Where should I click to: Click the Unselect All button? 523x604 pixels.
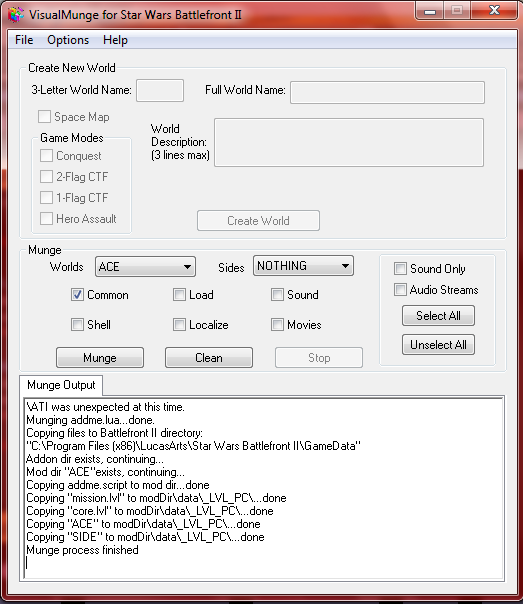pos(438,345)
